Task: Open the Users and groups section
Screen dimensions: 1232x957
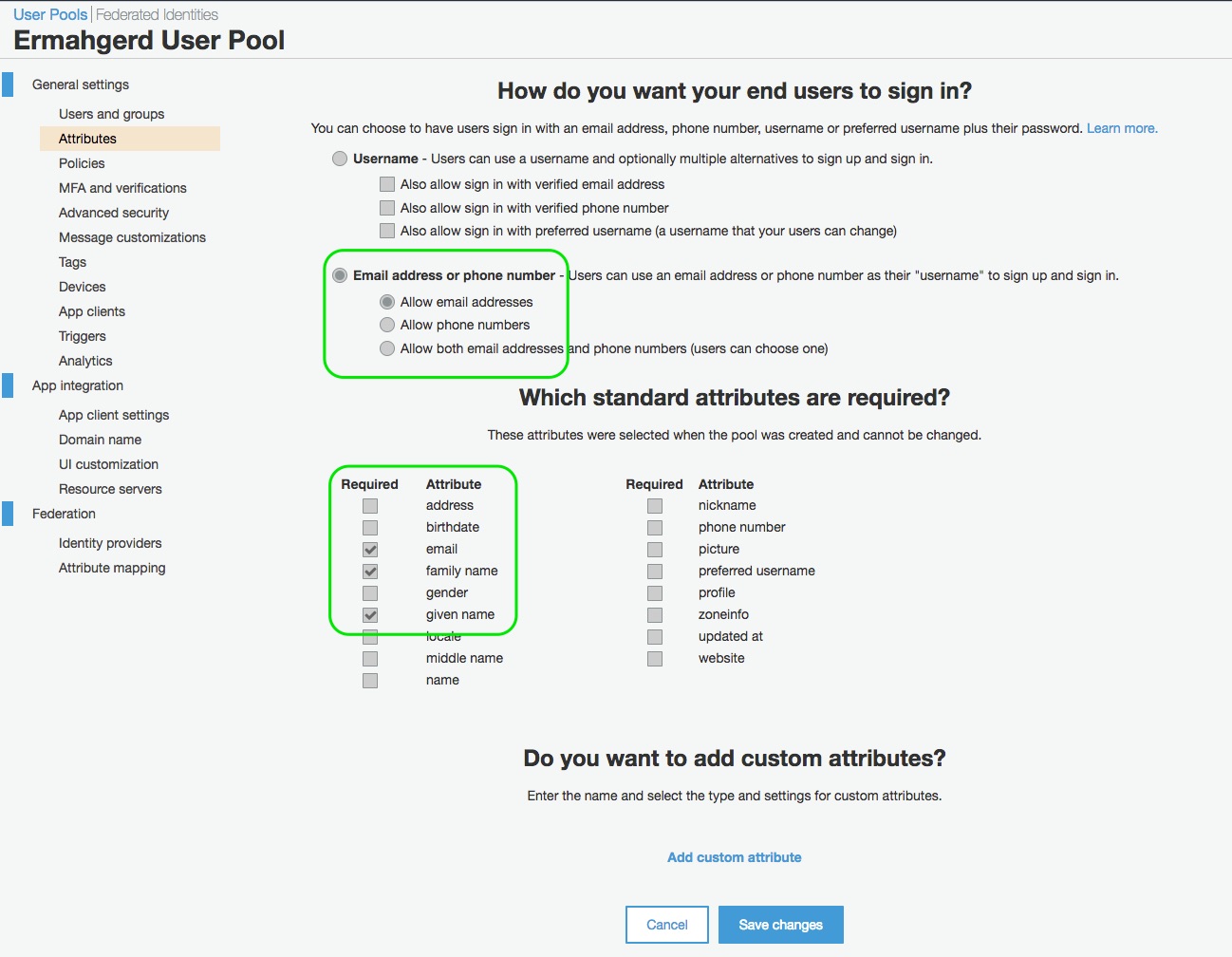Action: (x=111, y=114)
